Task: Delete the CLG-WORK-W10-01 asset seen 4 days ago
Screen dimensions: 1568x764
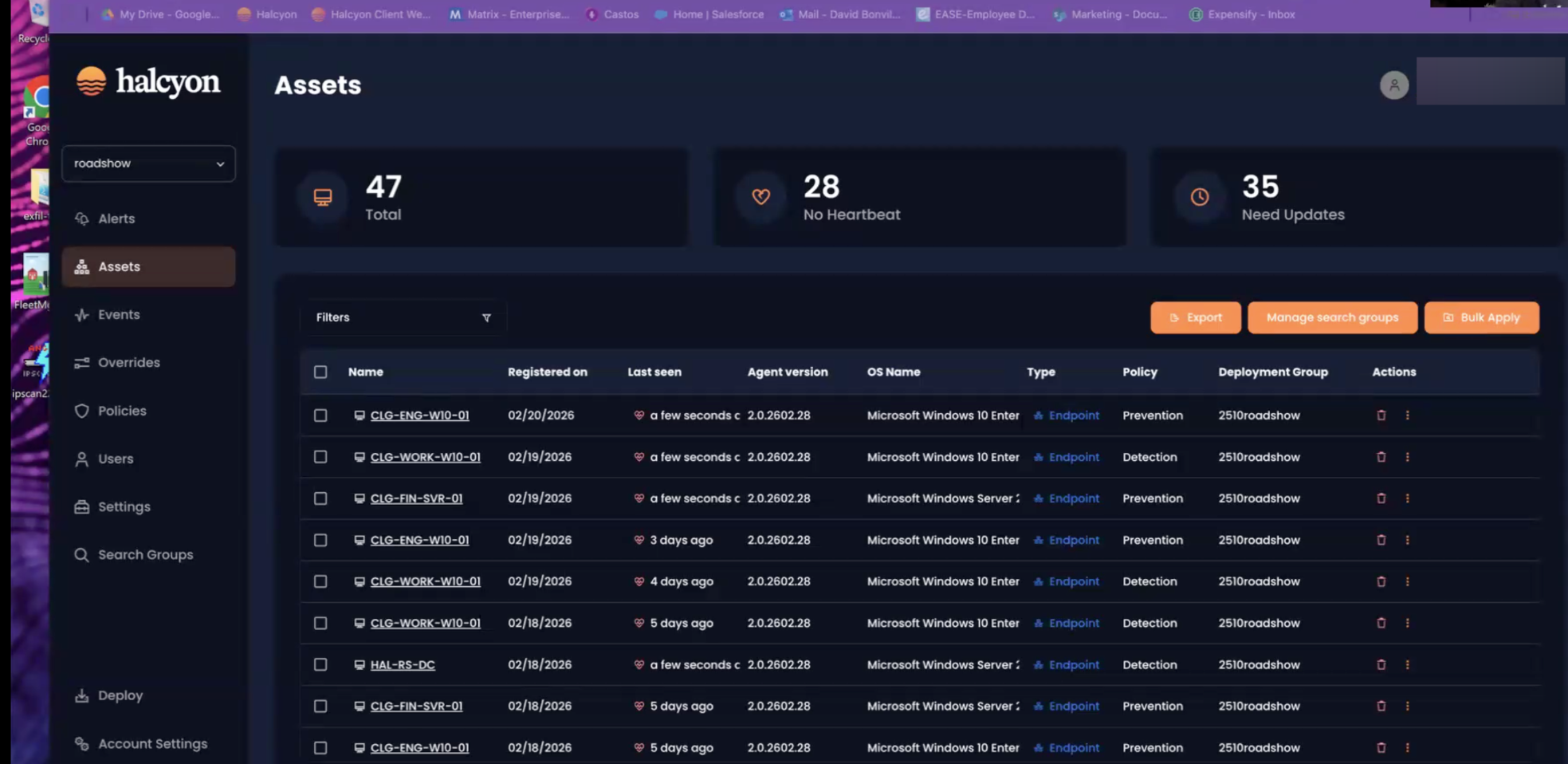Action: 1381,581
